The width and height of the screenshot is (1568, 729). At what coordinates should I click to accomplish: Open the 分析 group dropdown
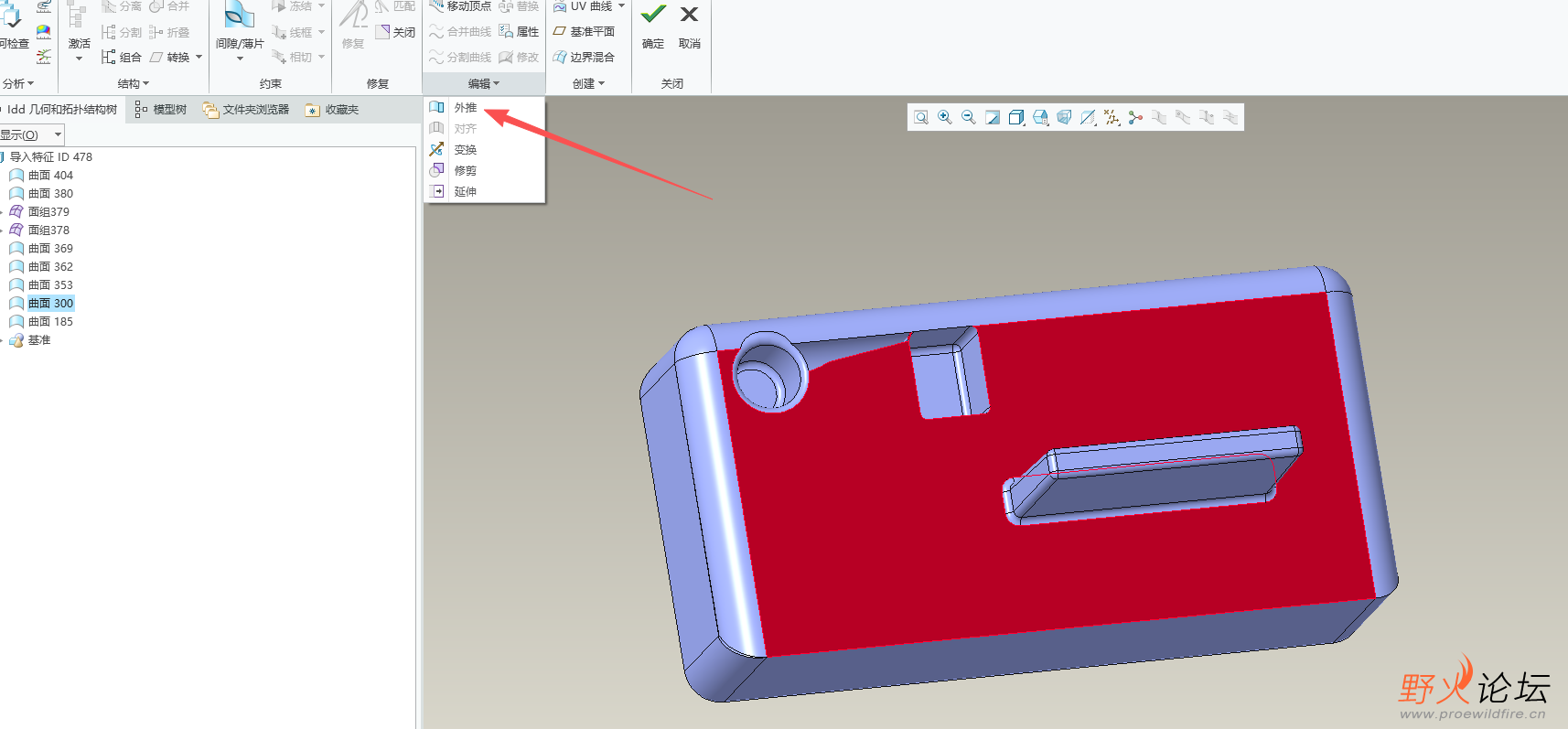click(x=18, y=83)
